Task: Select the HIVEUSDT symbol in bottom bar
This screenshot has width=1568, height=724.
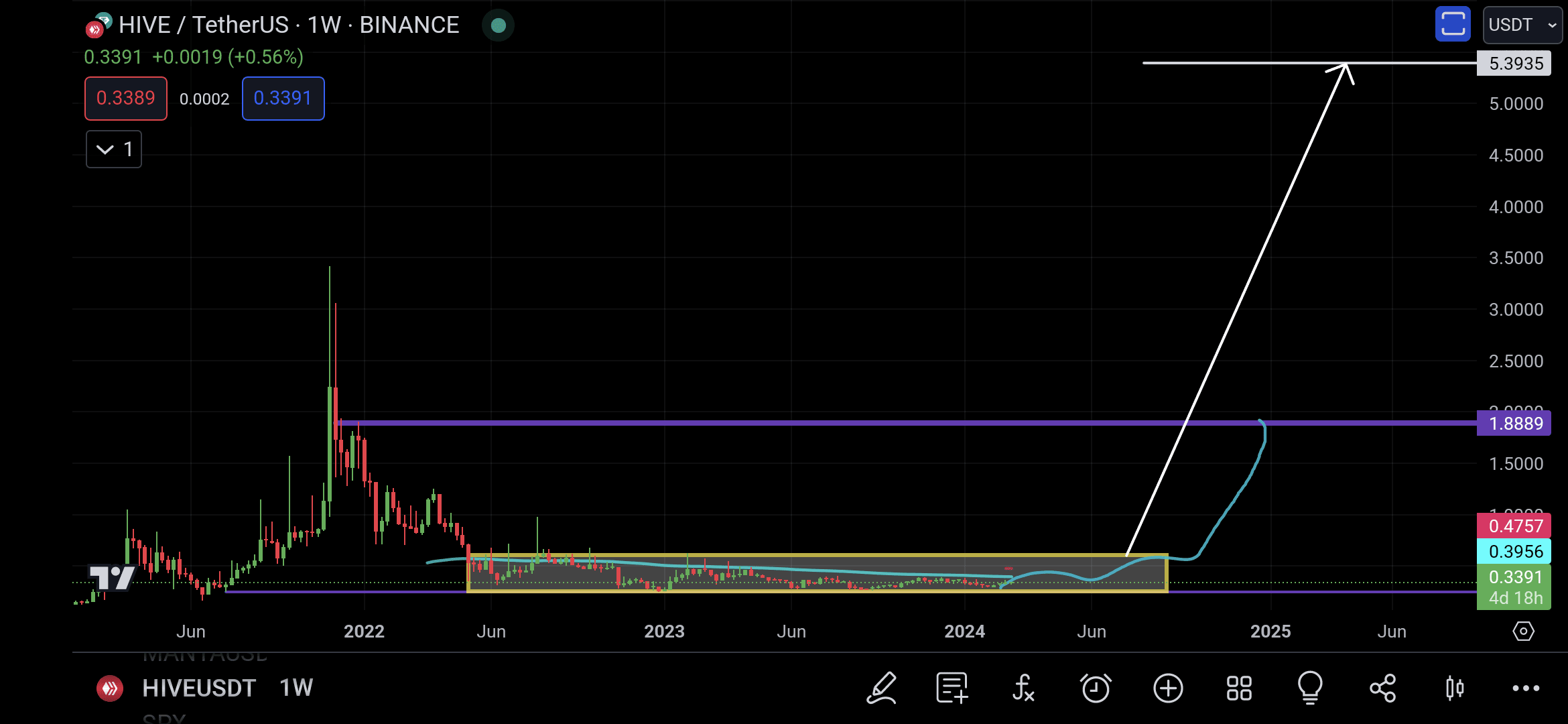Action: (199, 688)
